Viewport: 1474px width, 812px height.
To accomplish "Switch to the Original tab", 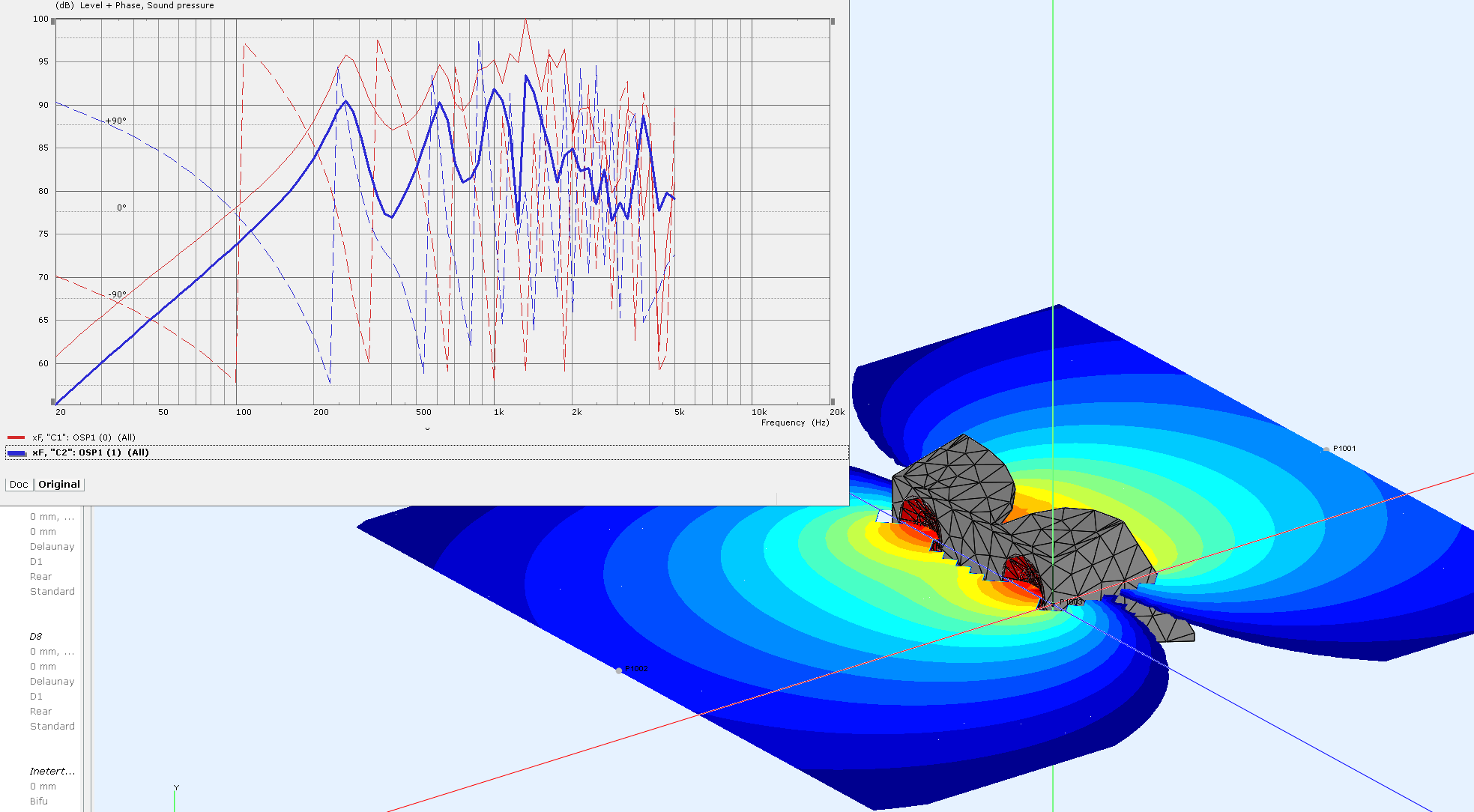I will tap(59, 485).
